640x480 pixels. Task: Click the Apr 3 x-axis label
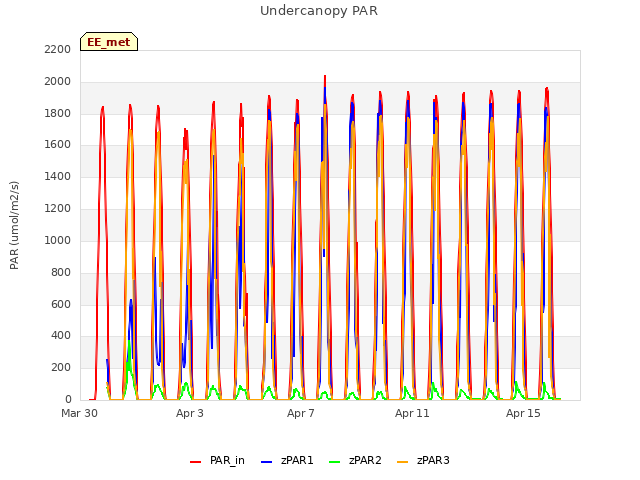coord(190,413)
